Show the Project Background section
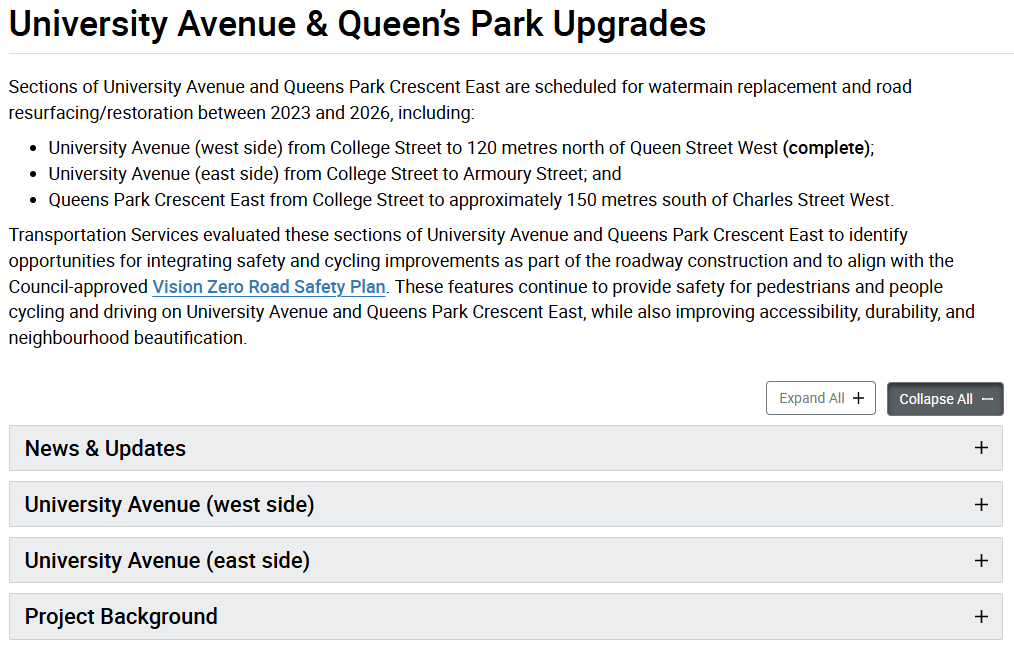The height and width of the screenshot is (651, 1014). 121,616
